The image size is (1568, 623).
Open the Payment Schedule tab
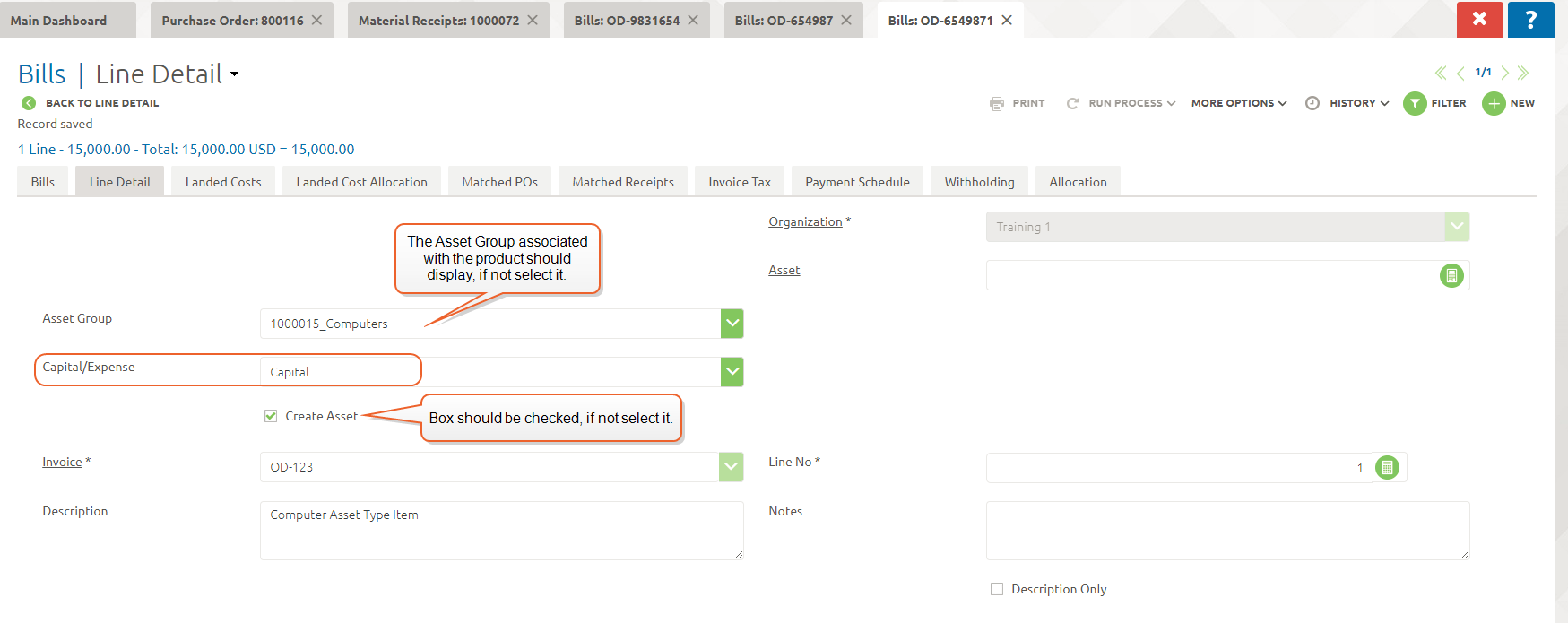click(857, 182)
